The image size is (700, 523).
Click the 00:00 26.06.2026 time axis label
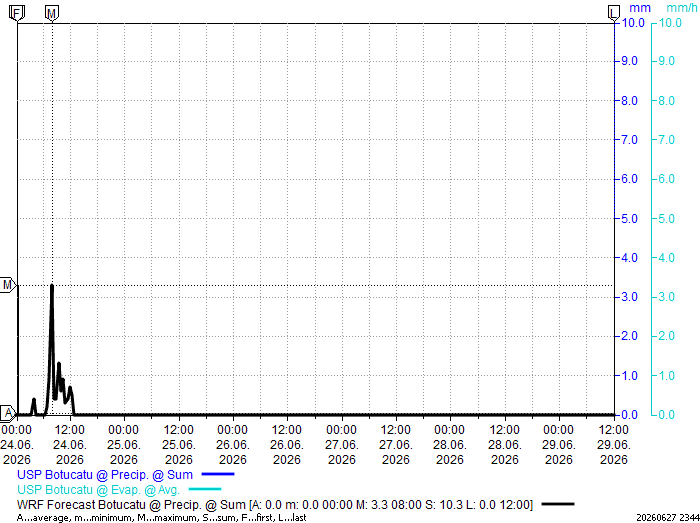(233, 444)
